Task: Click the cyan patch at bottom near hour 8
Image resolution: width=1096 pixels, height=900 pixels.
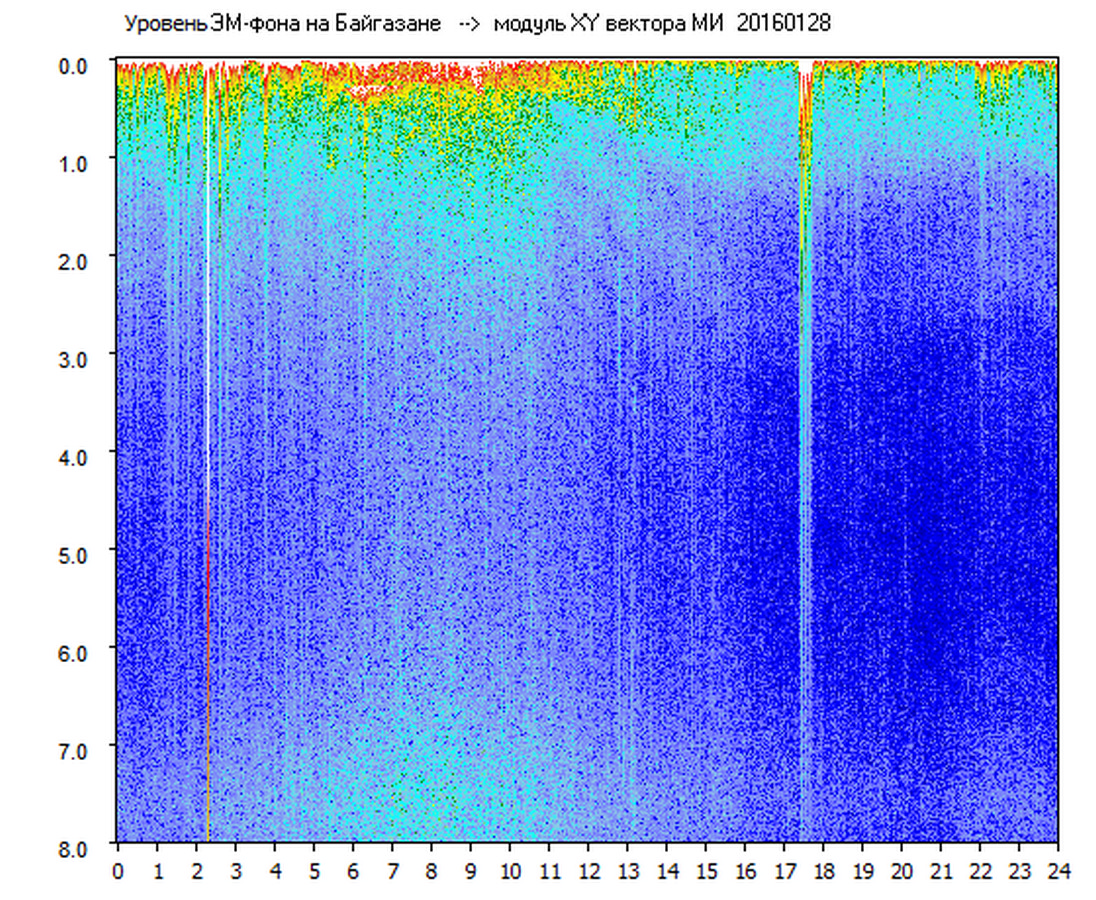Action: (430, 800)
